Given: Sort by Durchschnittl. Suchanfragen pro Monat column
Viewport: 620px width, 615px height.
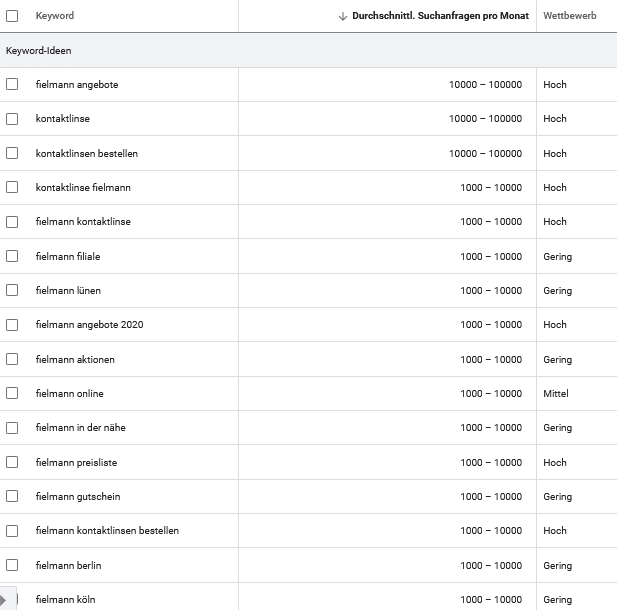Looking at the screenshot, I should point(440,16).
